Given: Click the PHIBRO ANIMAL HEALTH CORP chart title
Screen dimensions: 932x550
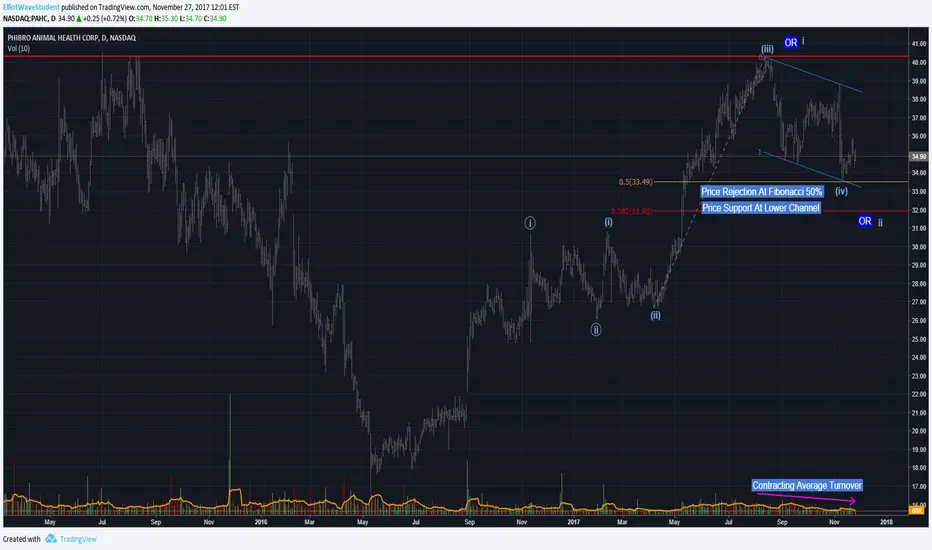Looking at the screenshot, I should point(71,37).
